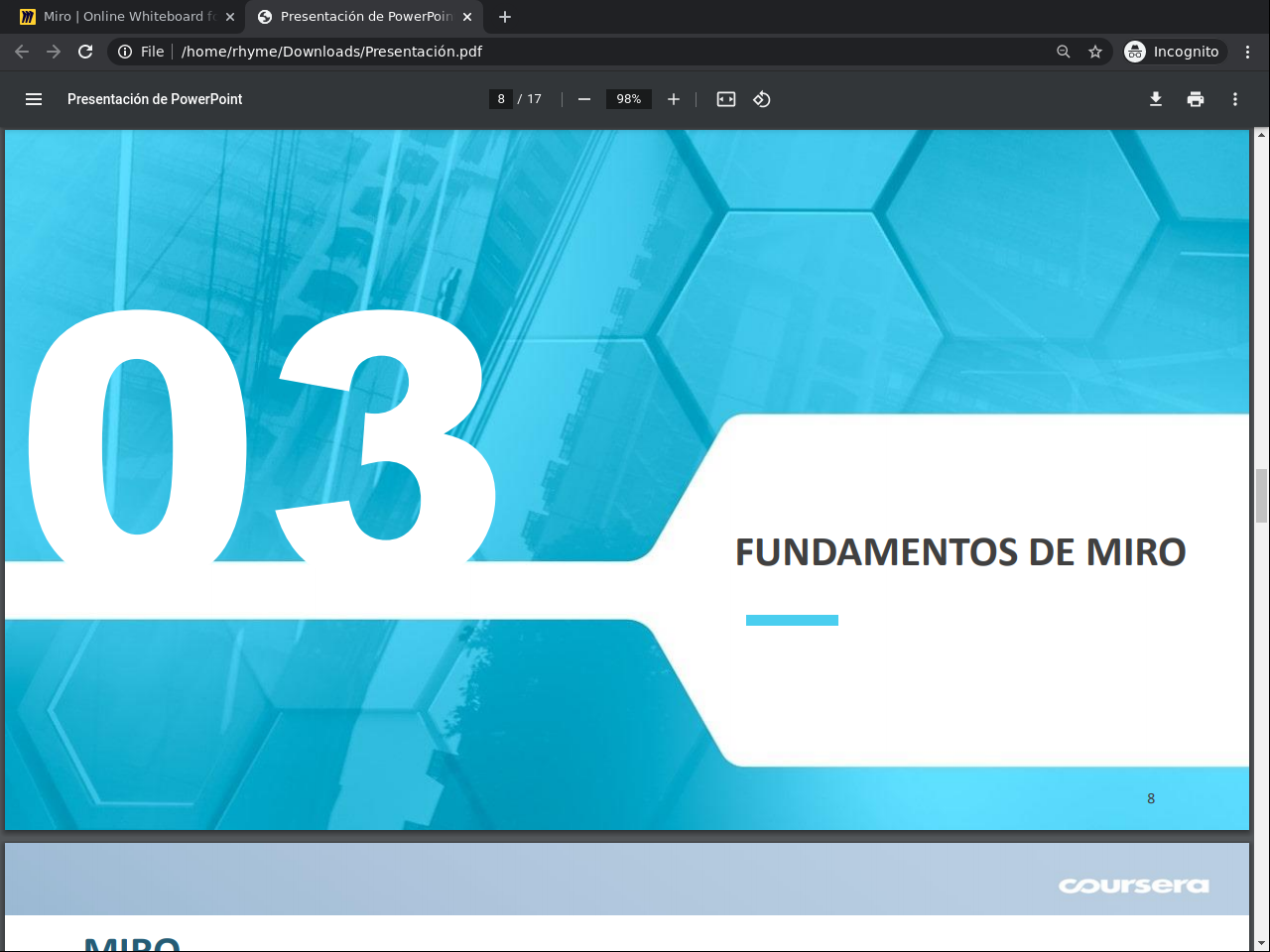Bookmark this tab with the star
Image resolution: width=1270 pixels, height=952 pixels.
click(x=1095, y=52)
